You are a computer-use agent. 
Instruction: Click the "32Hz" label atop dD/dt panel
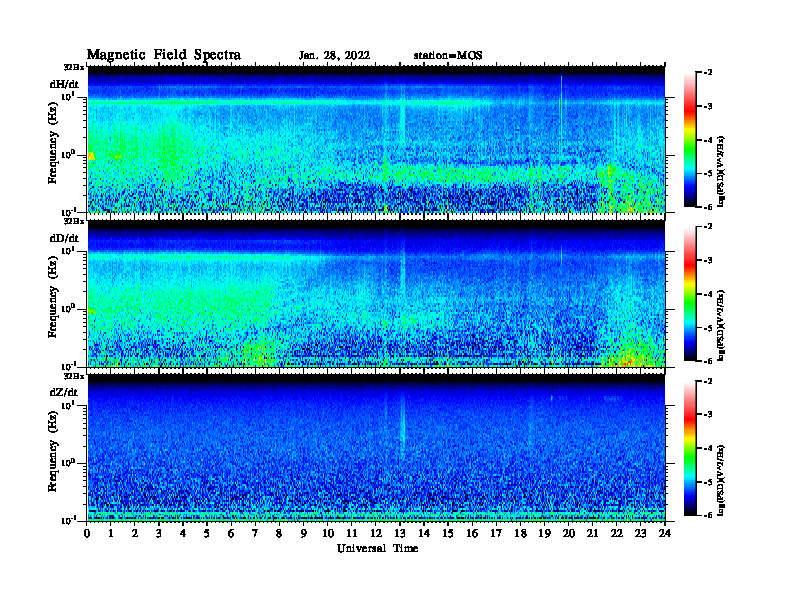(74, 221)
